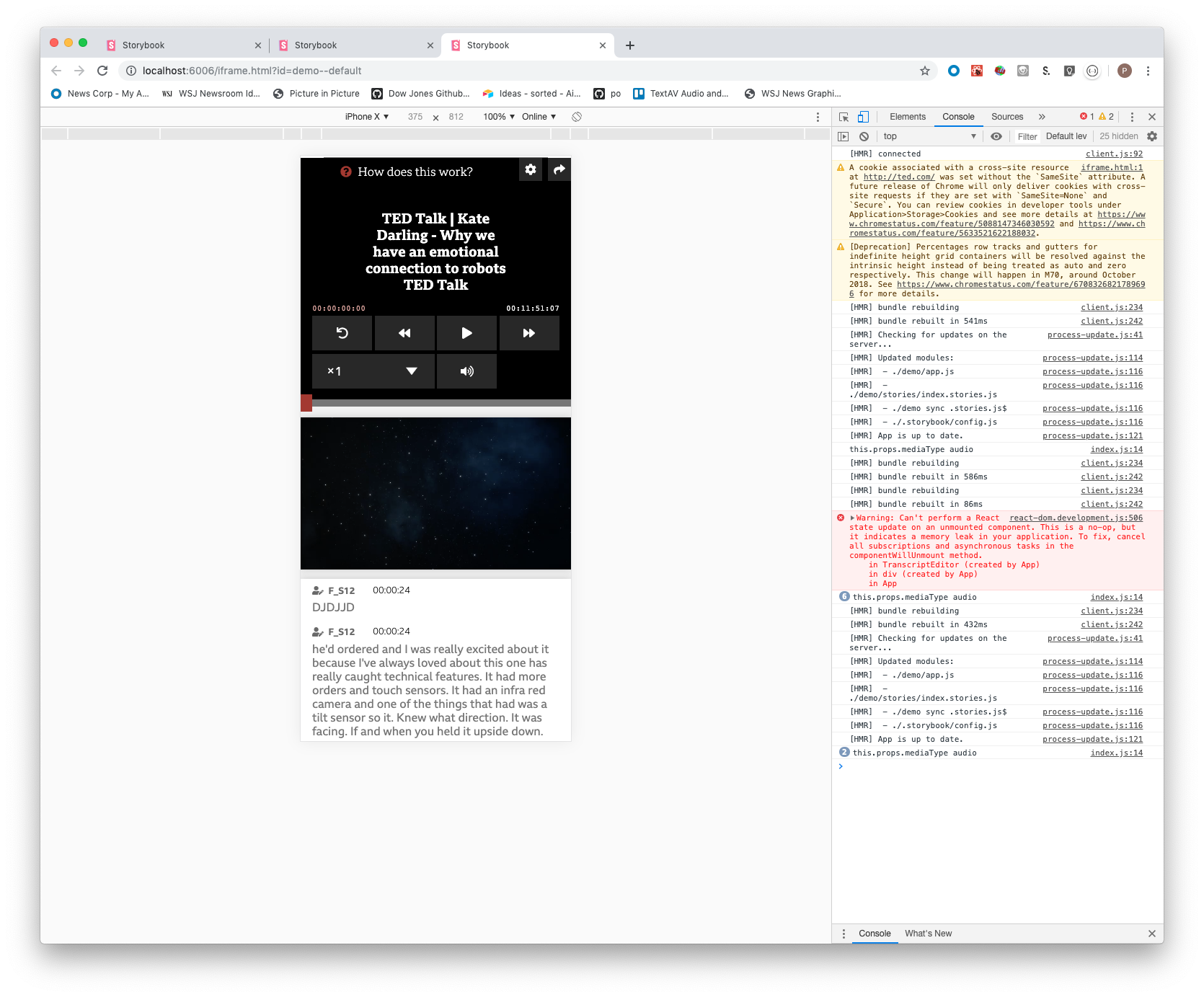The height and width of the screenshot is (997, 1204).
Task: Toggle the live expression eye icon
Action: 996,136
